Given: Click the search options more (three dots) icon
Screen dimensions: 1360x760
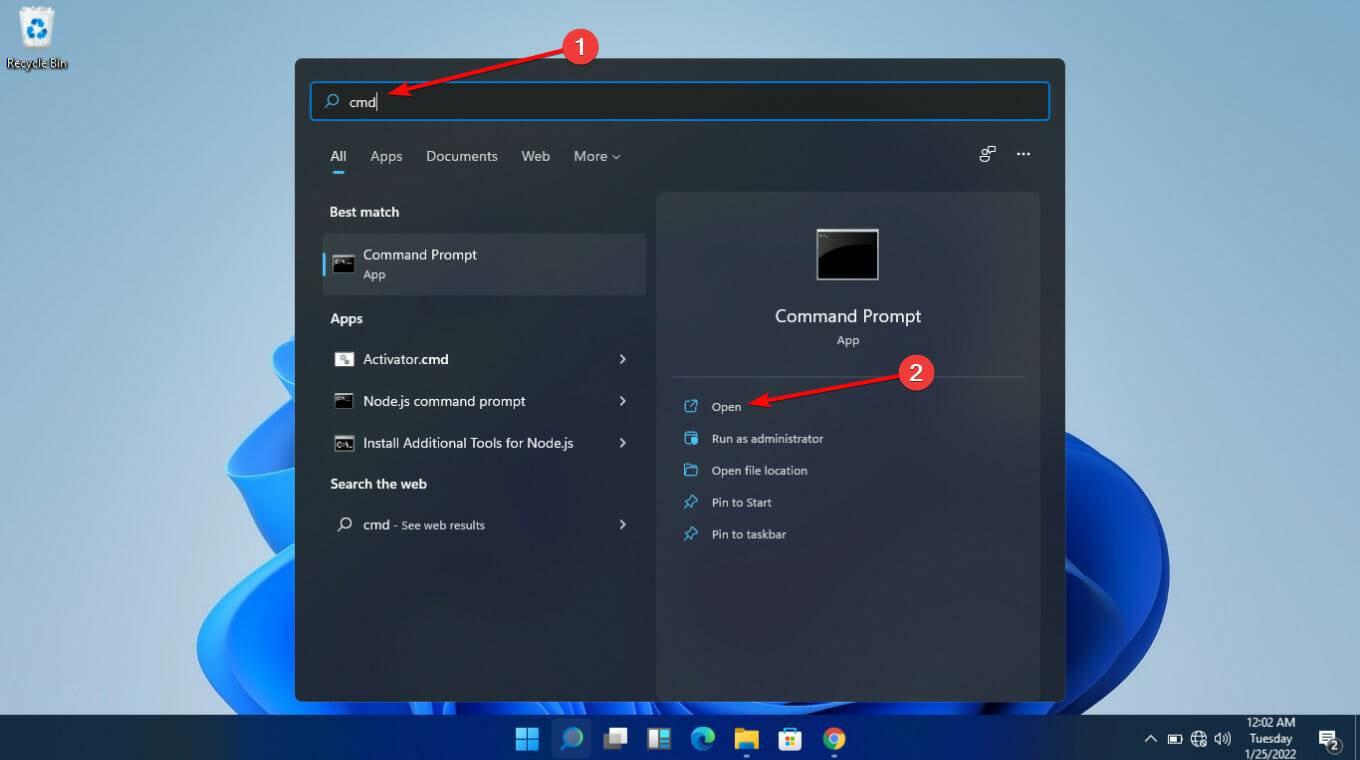Looking at the screenshot, I should coord(1023,155).
